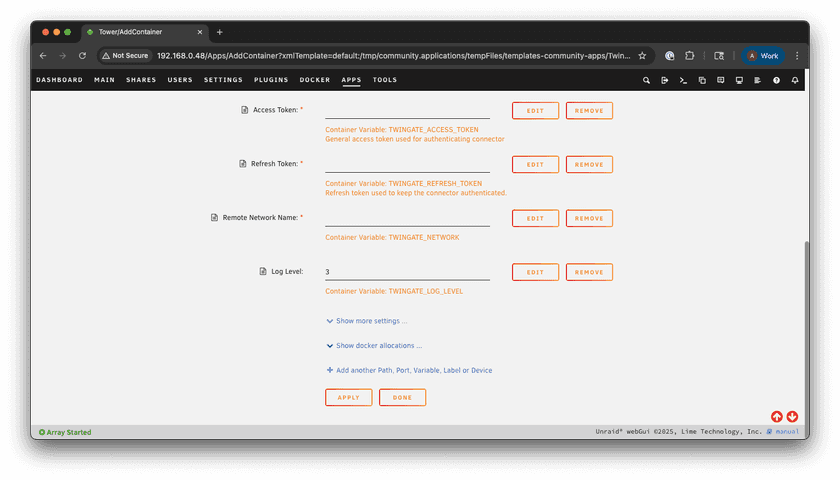The width and height of the screenshot is (840, 480).
Task: Click REMOVE for Log Level
Action: (589, 272)
